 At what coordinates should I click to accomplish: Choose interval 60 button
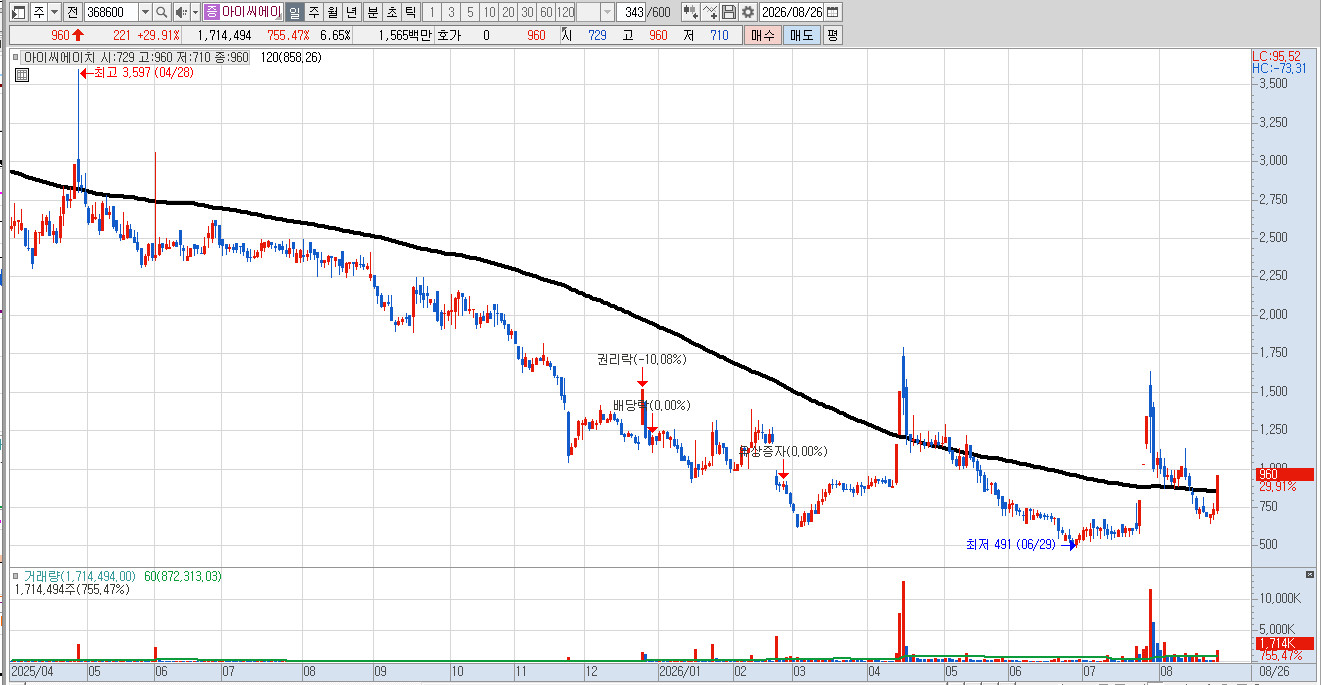click(x=545, y=12)
